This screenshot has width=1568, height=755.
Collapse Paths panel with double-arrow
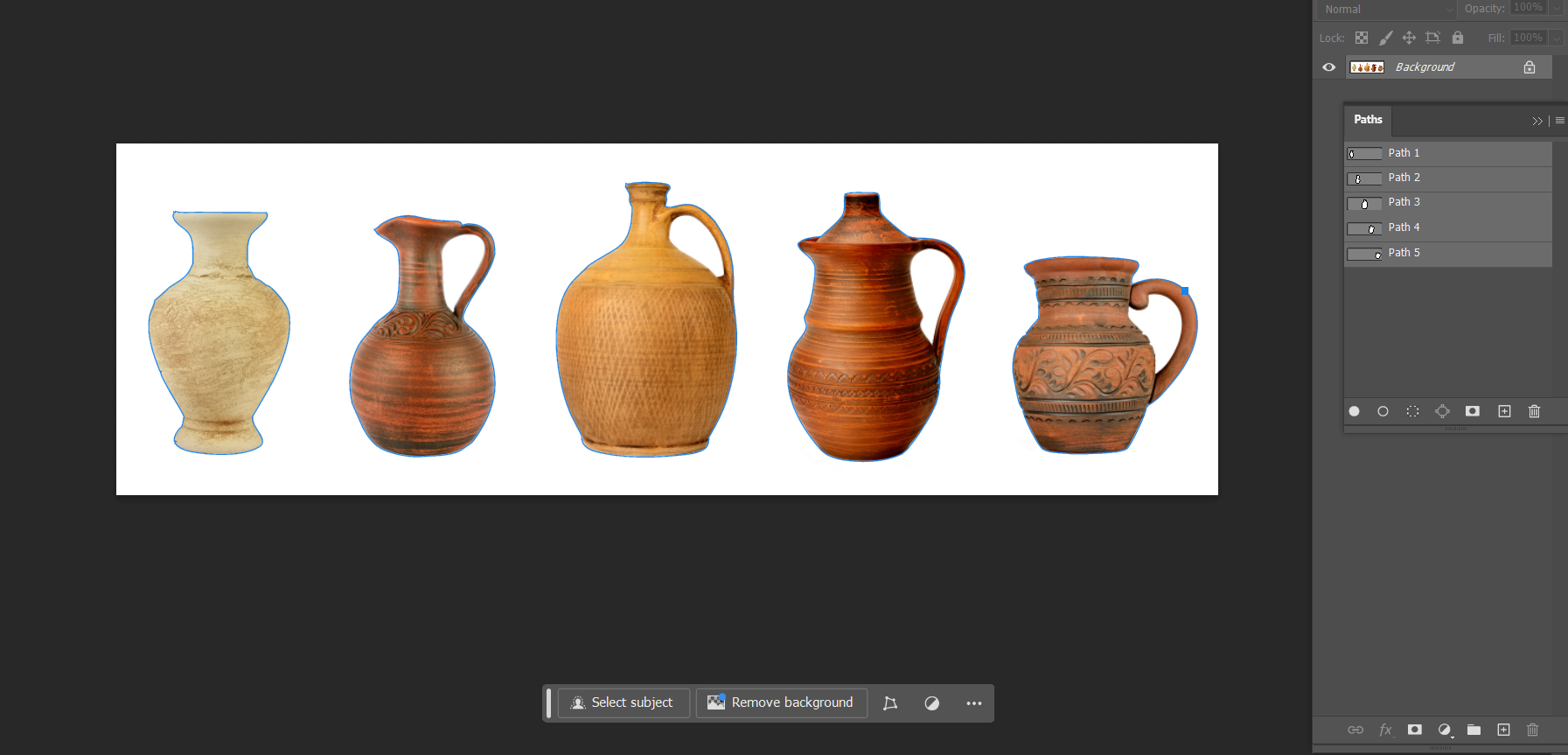point(1537,121)
